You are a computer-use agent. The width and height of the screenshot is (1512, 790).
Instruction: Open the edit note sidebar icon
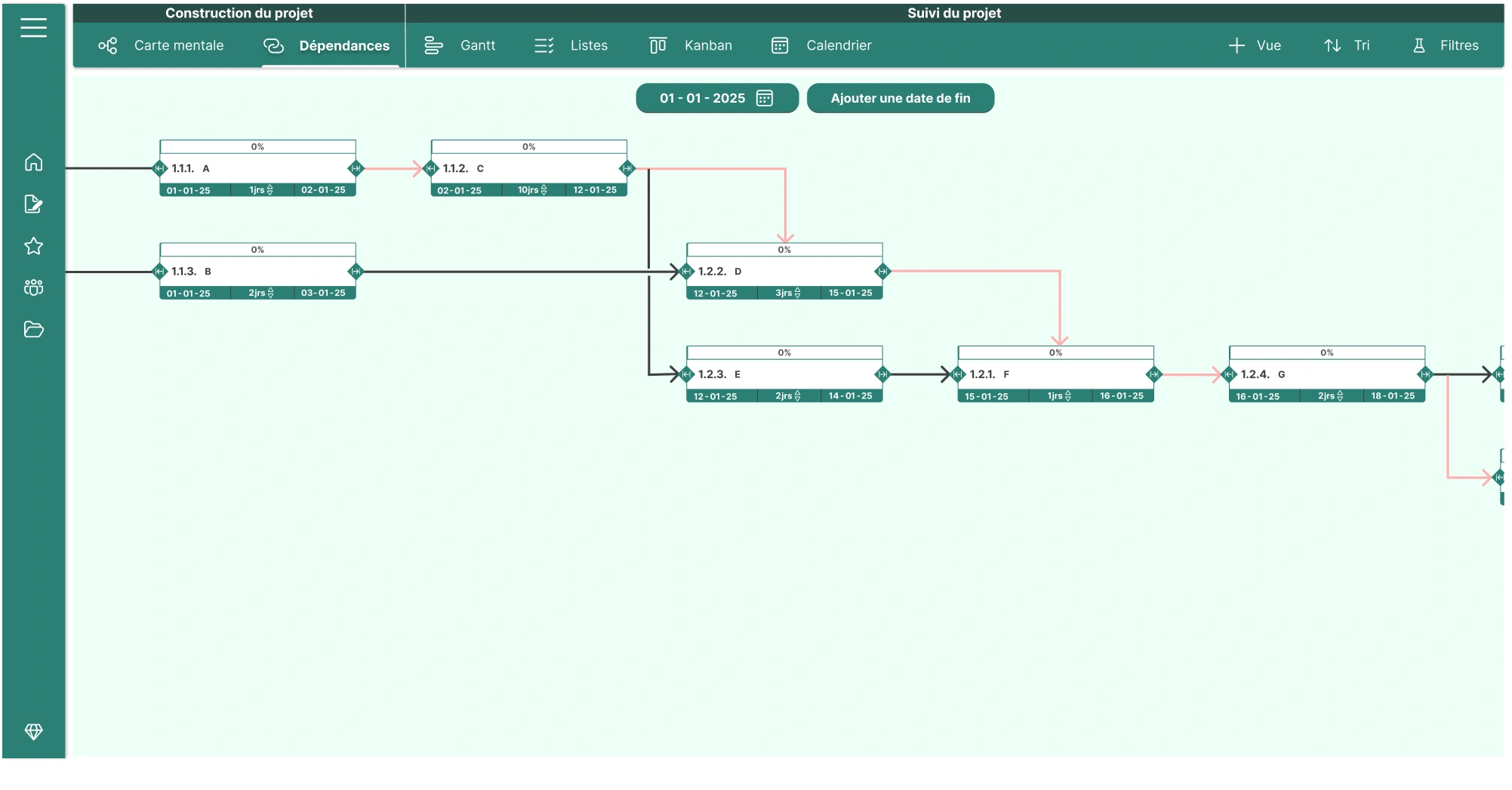pyautogui.click(x=33, y=204)
